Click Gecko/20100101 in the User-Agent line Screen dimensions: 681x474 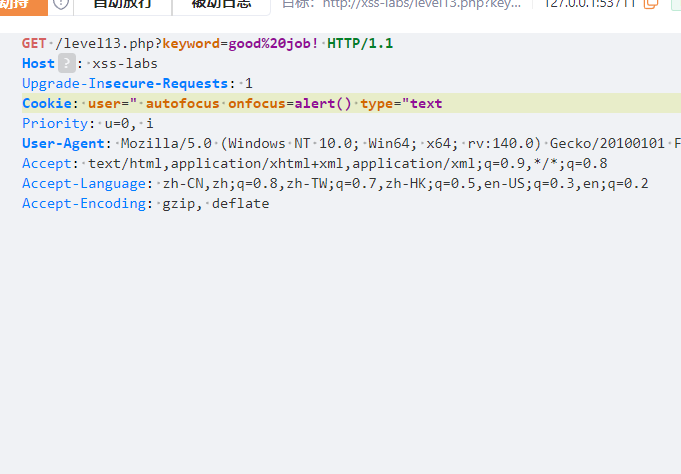click(607, 143)
